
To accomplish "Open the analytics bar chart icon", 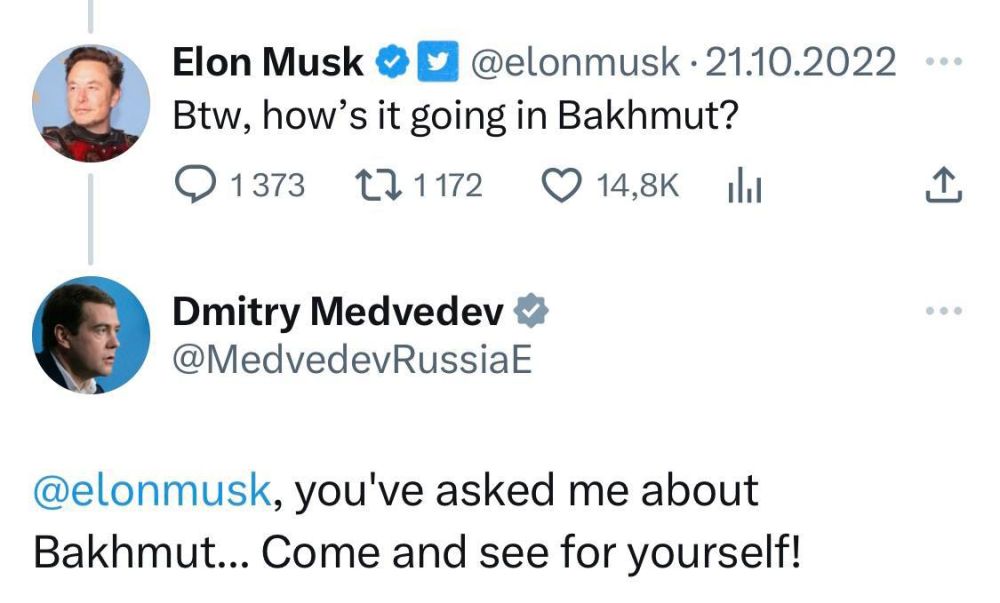I will click(743, 182).
